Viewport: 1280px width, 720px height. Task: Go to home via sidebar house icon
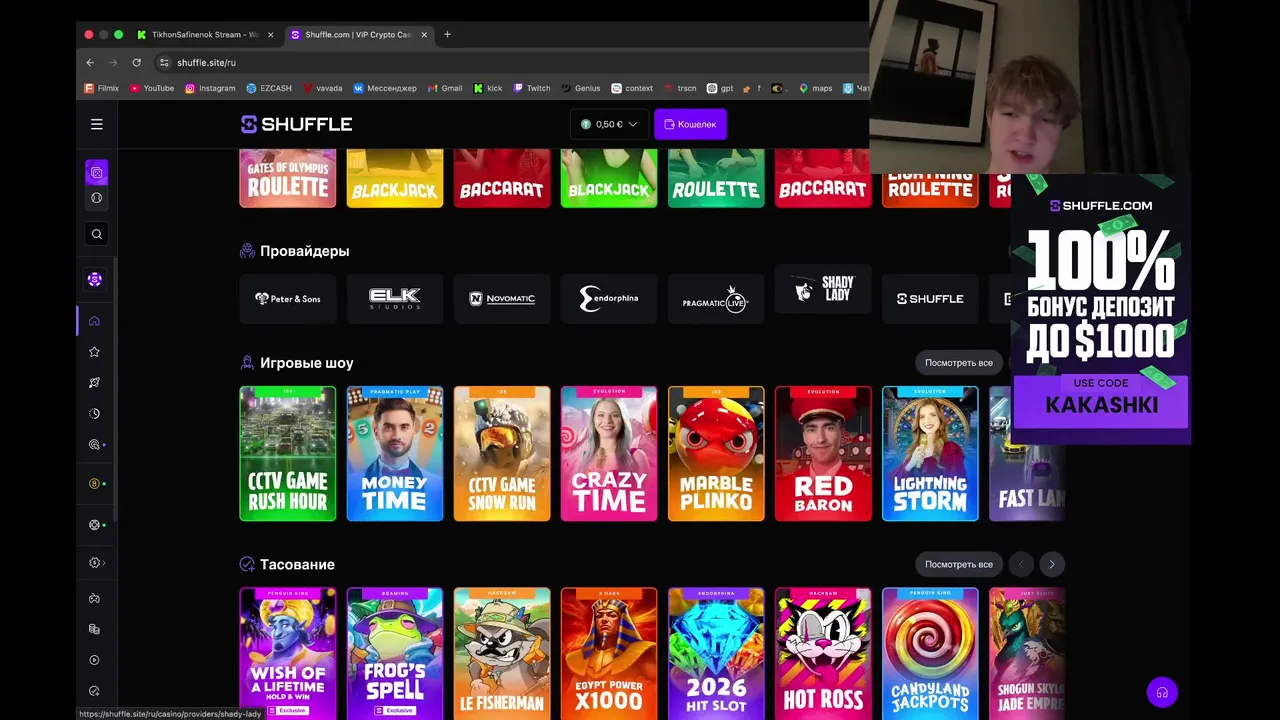[x=94, y=321]
